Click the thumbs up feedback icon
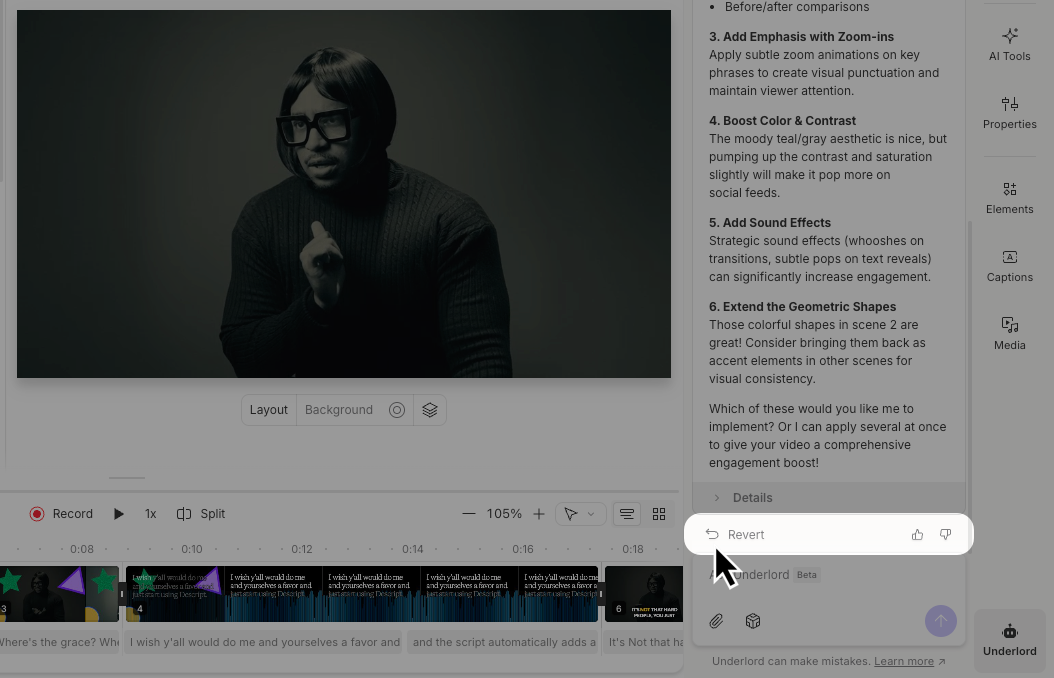 pos(917,535)
